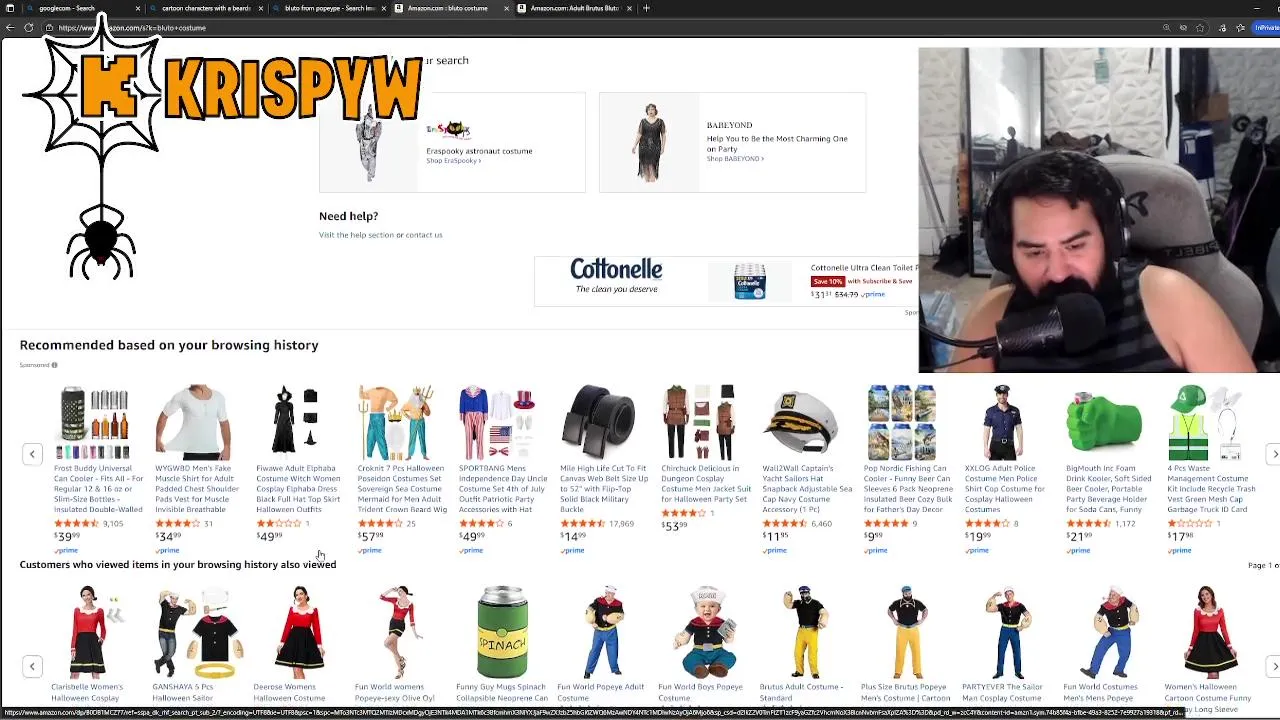The width and height of the screenshot is (1280, 720).
Task: Open the tab actions menu icon
Action: (x=10, y=8)
